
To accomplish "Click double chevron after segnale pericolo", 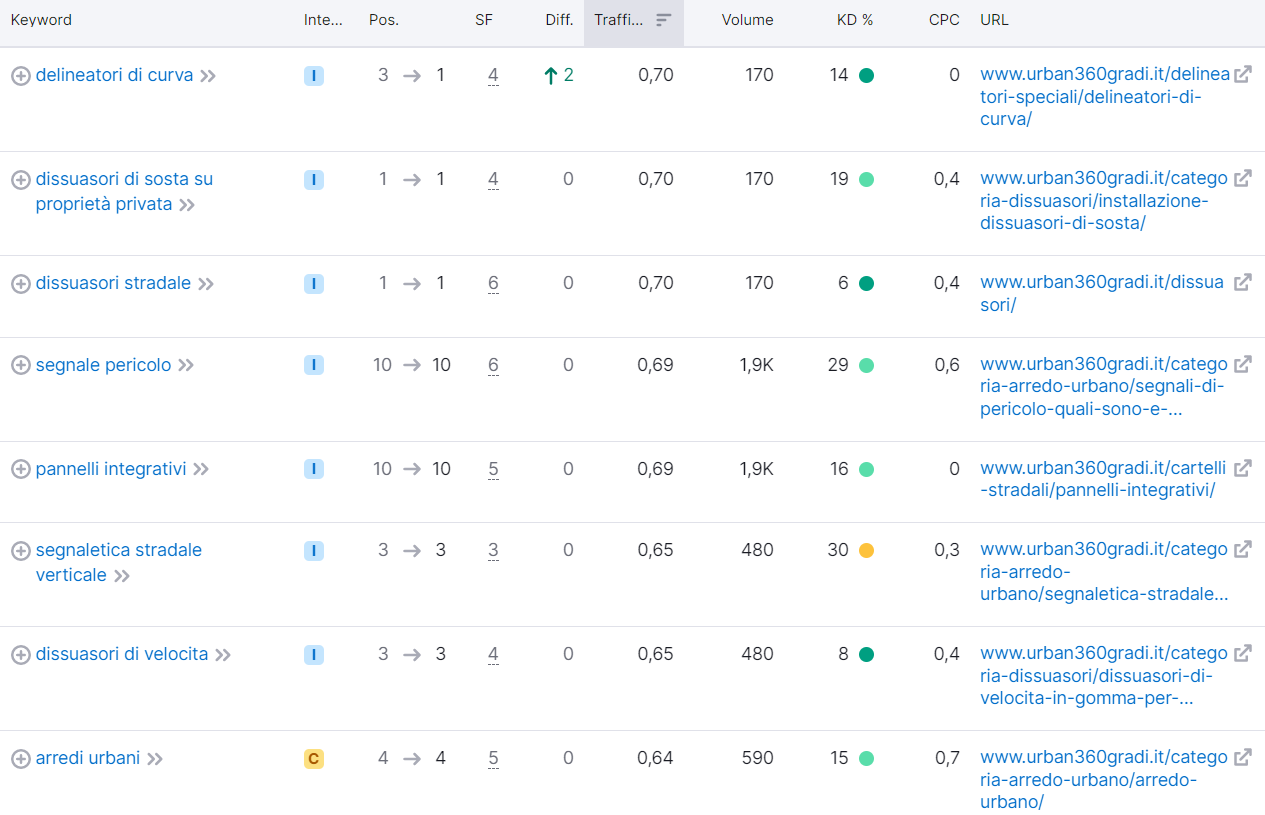I will pyautogui.click(x=186, y=366).
